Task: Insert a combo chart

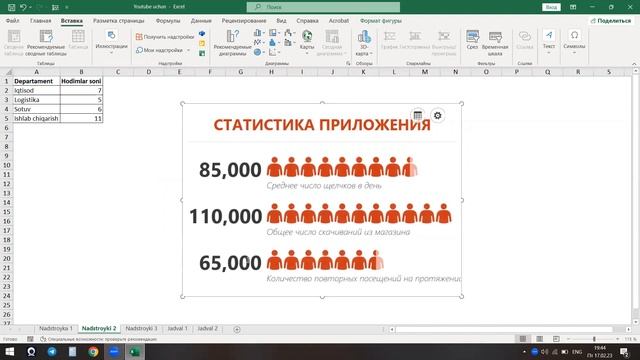Action: click(289, 42)
